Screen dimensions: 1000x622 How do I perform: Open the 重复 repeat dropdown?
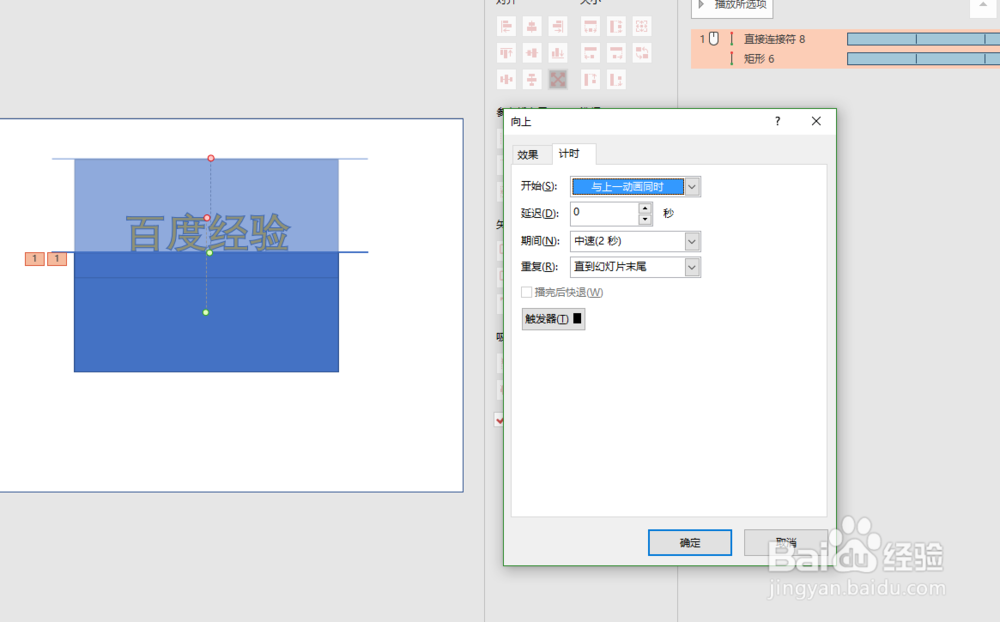(x=692, y=267)
